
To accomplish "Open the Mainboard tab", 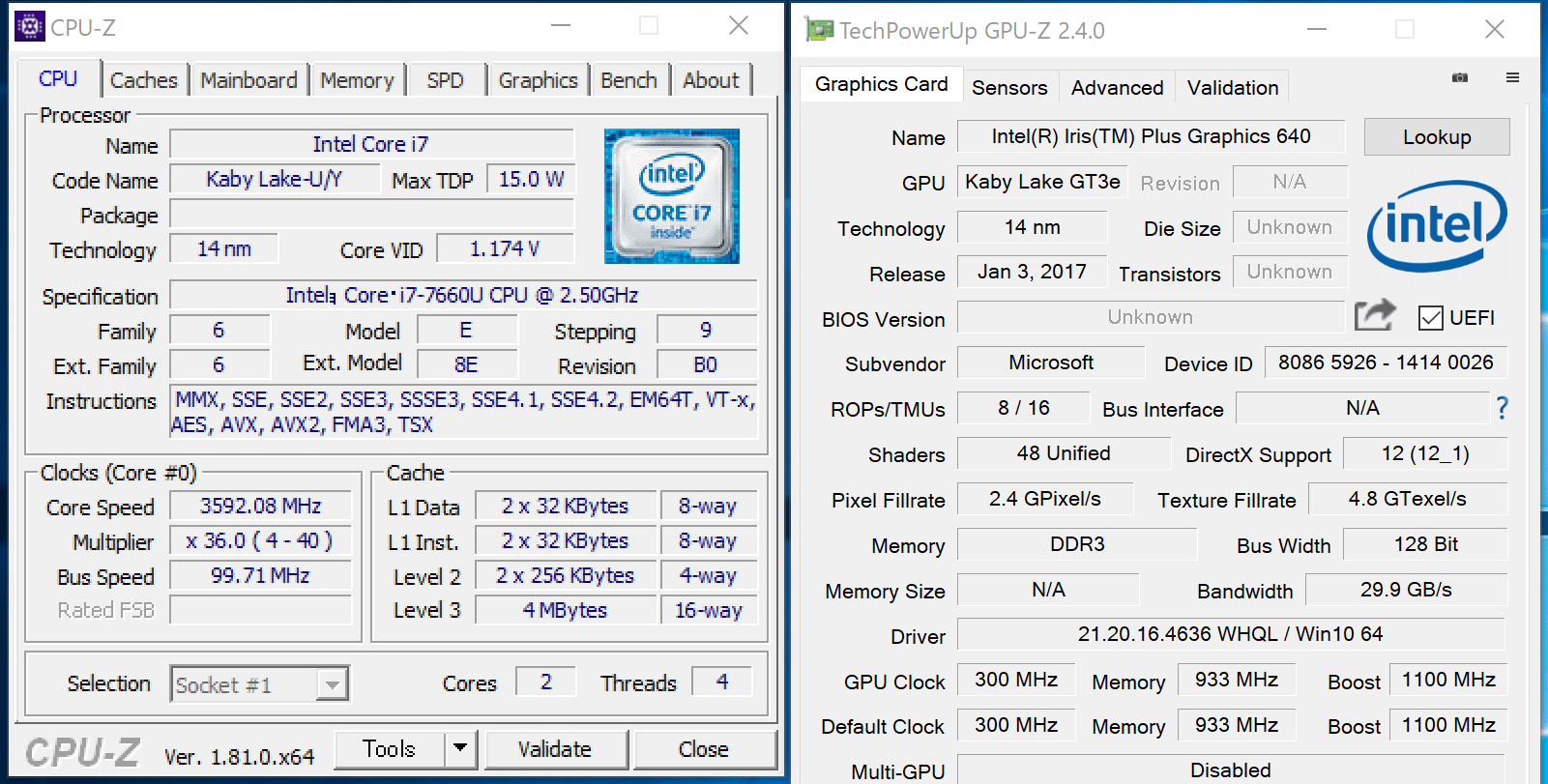I will [249, 80].
